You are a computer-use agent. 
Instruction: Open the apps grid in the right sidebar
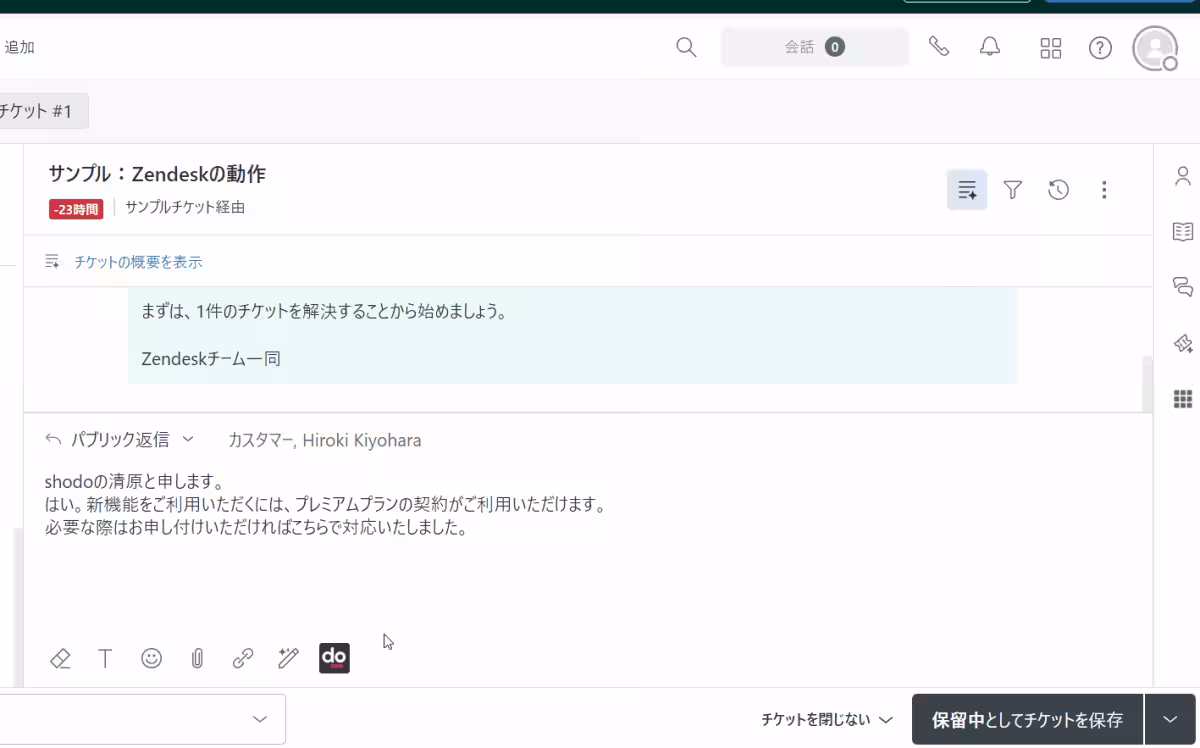tap(1183, 398)
